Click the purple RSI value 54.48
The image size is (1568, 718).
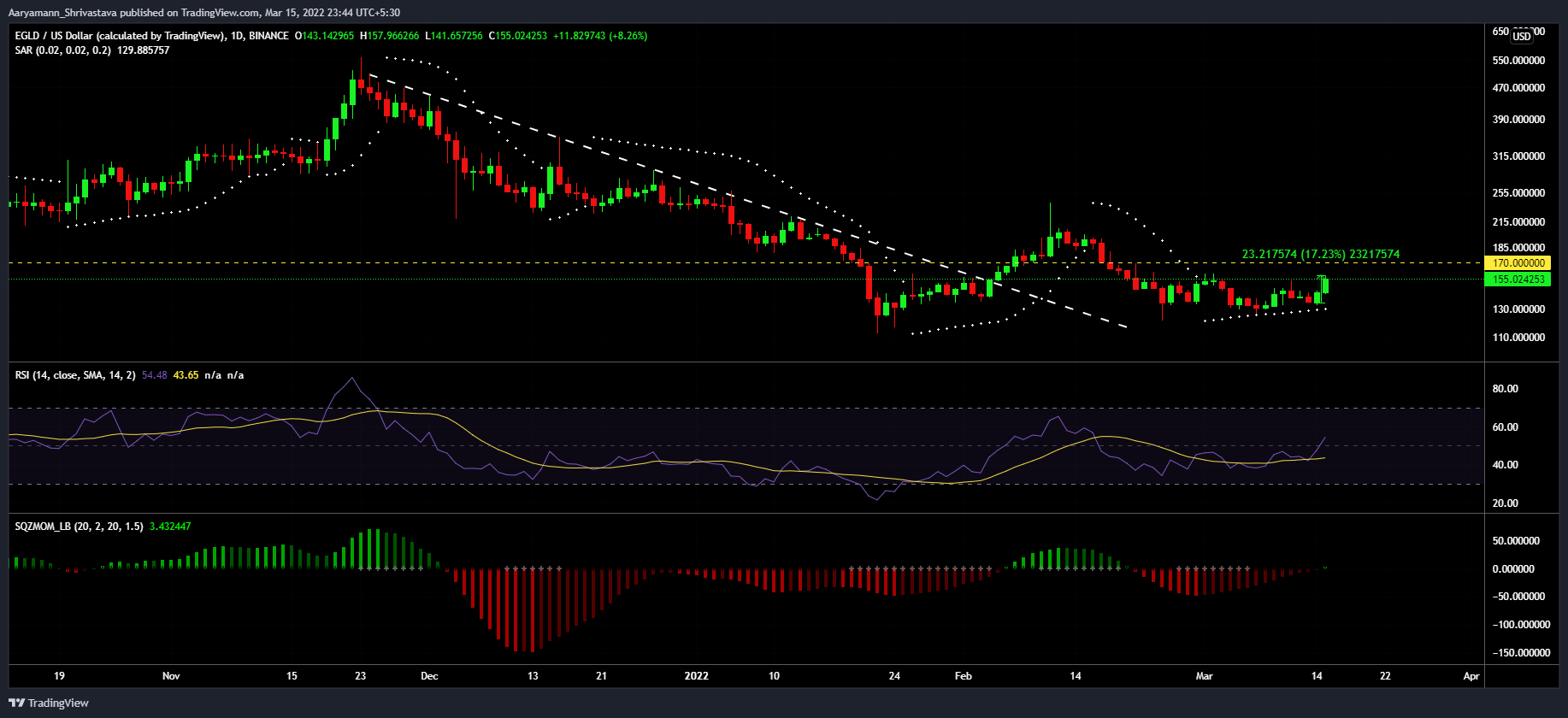[155, 375]
